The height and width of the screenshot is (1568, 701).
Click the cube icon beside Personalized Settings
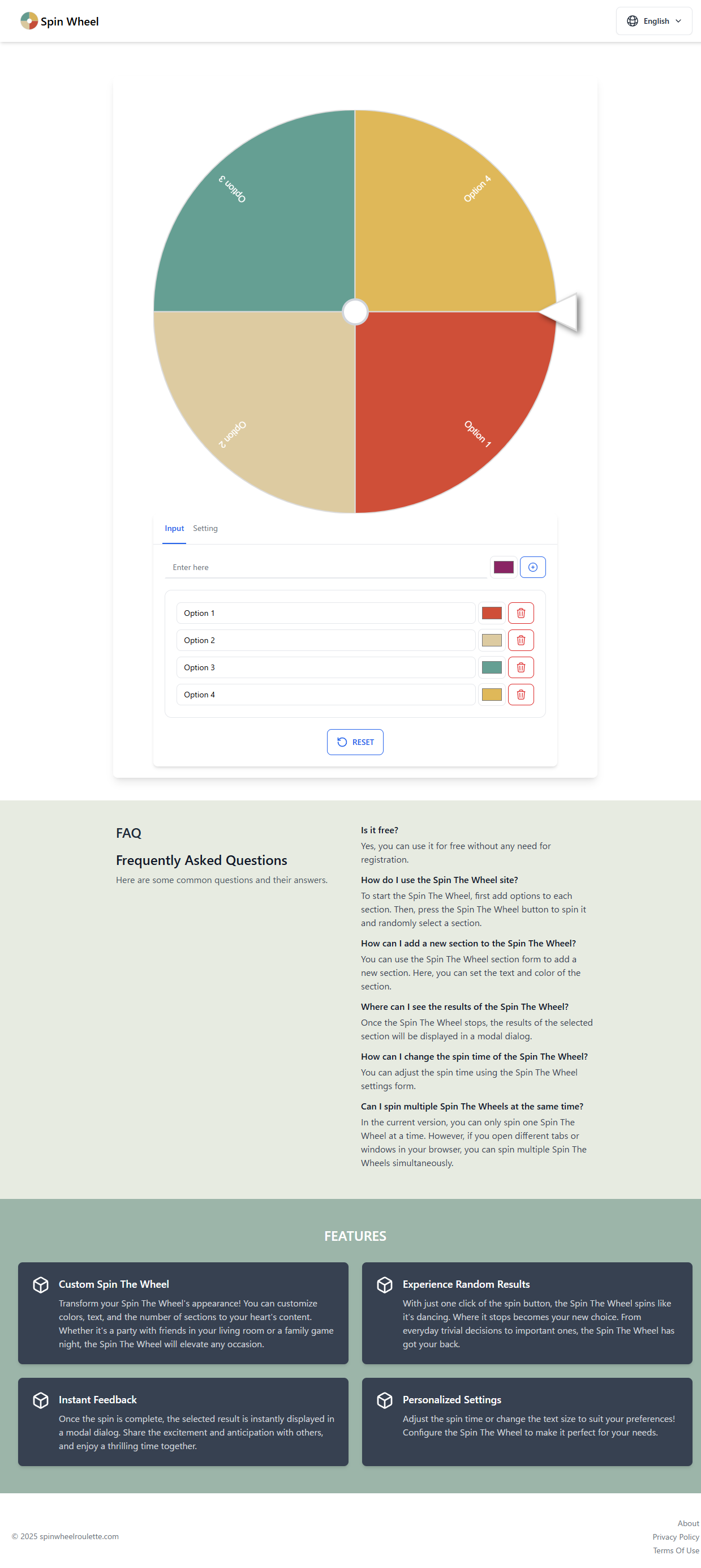[x=385, y=1400]
